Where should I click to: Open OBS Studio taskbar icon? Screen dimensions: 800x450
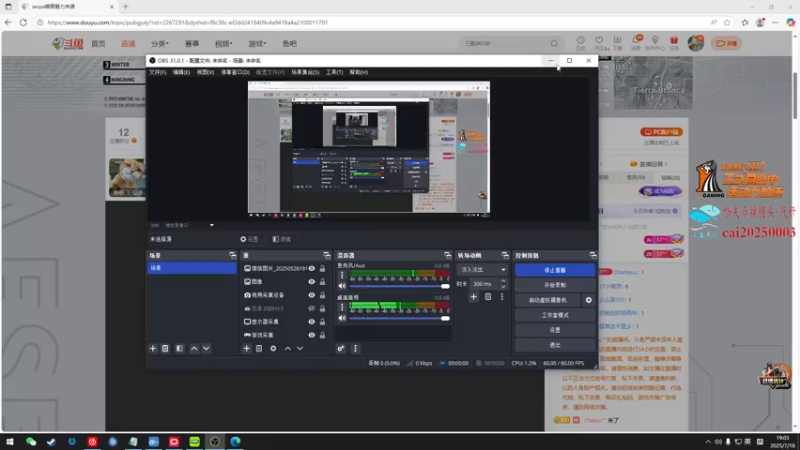(215, 441)
